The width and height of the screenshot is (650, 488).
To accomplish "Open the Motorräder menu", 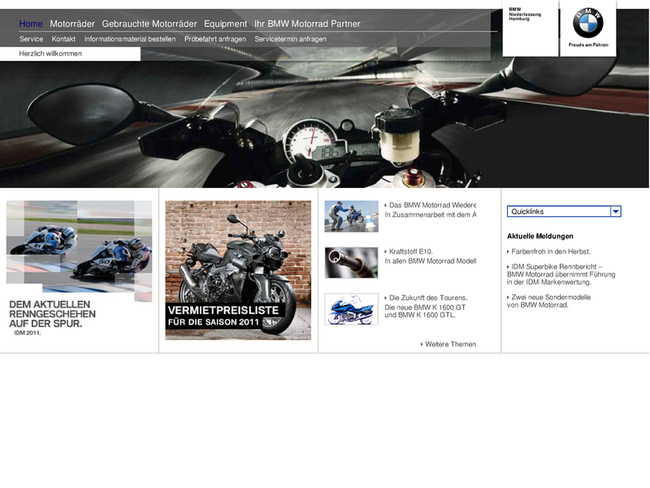I will (72, 24).
